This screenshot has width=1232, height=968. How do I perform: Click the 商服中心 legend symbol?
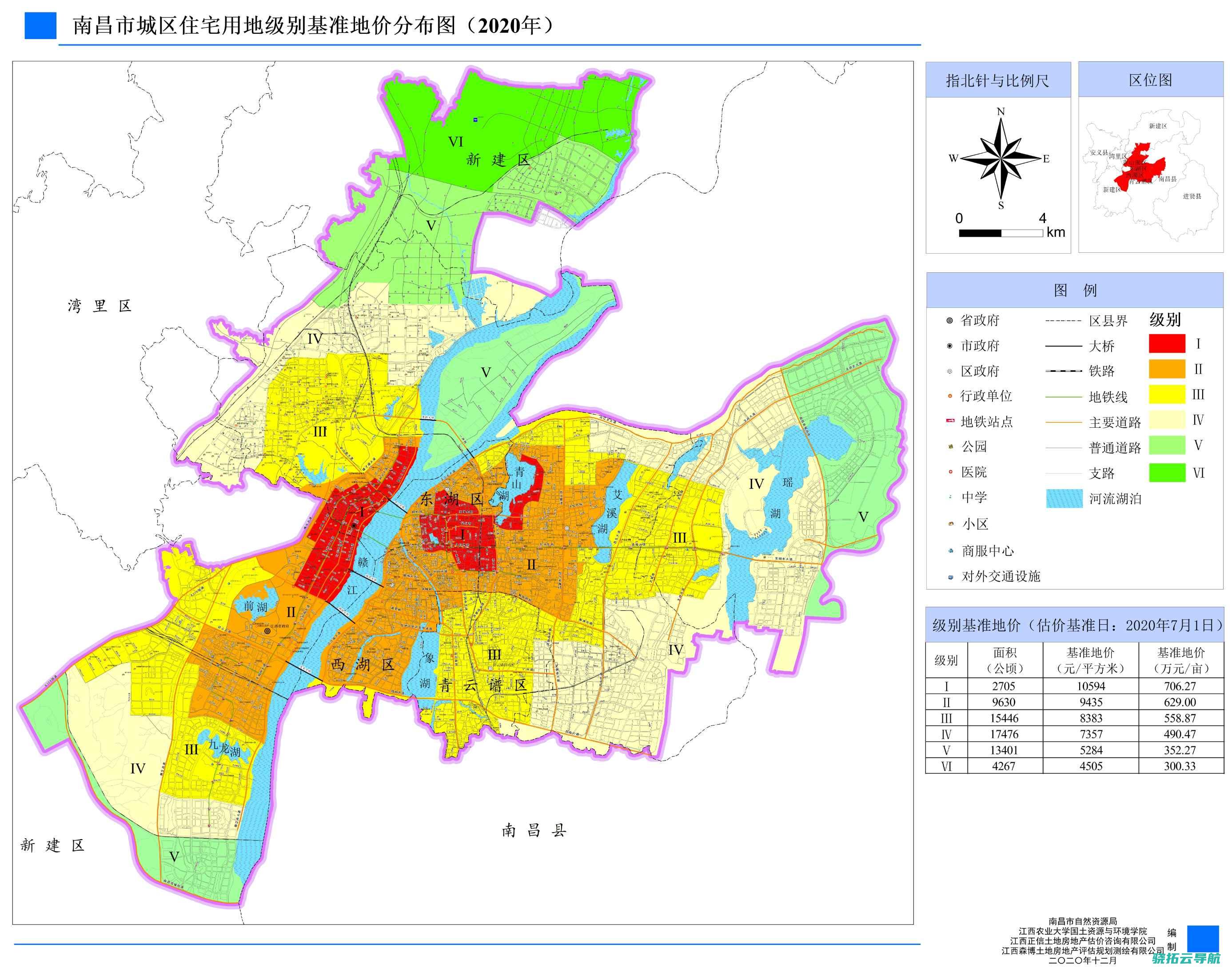[x=950, y=550]
